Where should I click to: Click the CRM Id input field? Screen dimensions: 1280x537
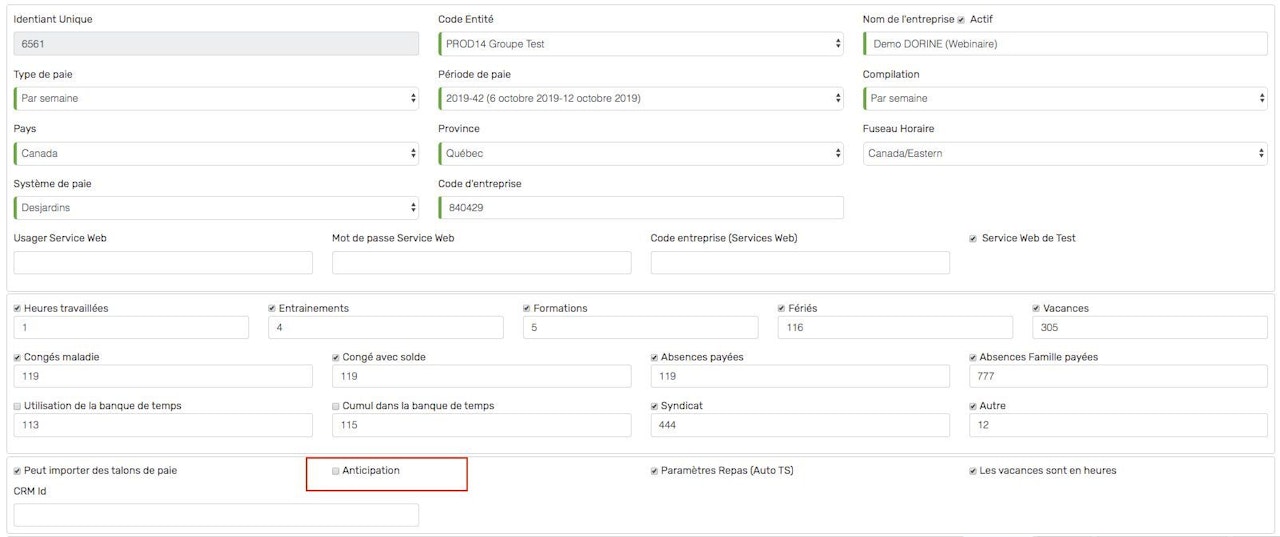coord(216,515)
